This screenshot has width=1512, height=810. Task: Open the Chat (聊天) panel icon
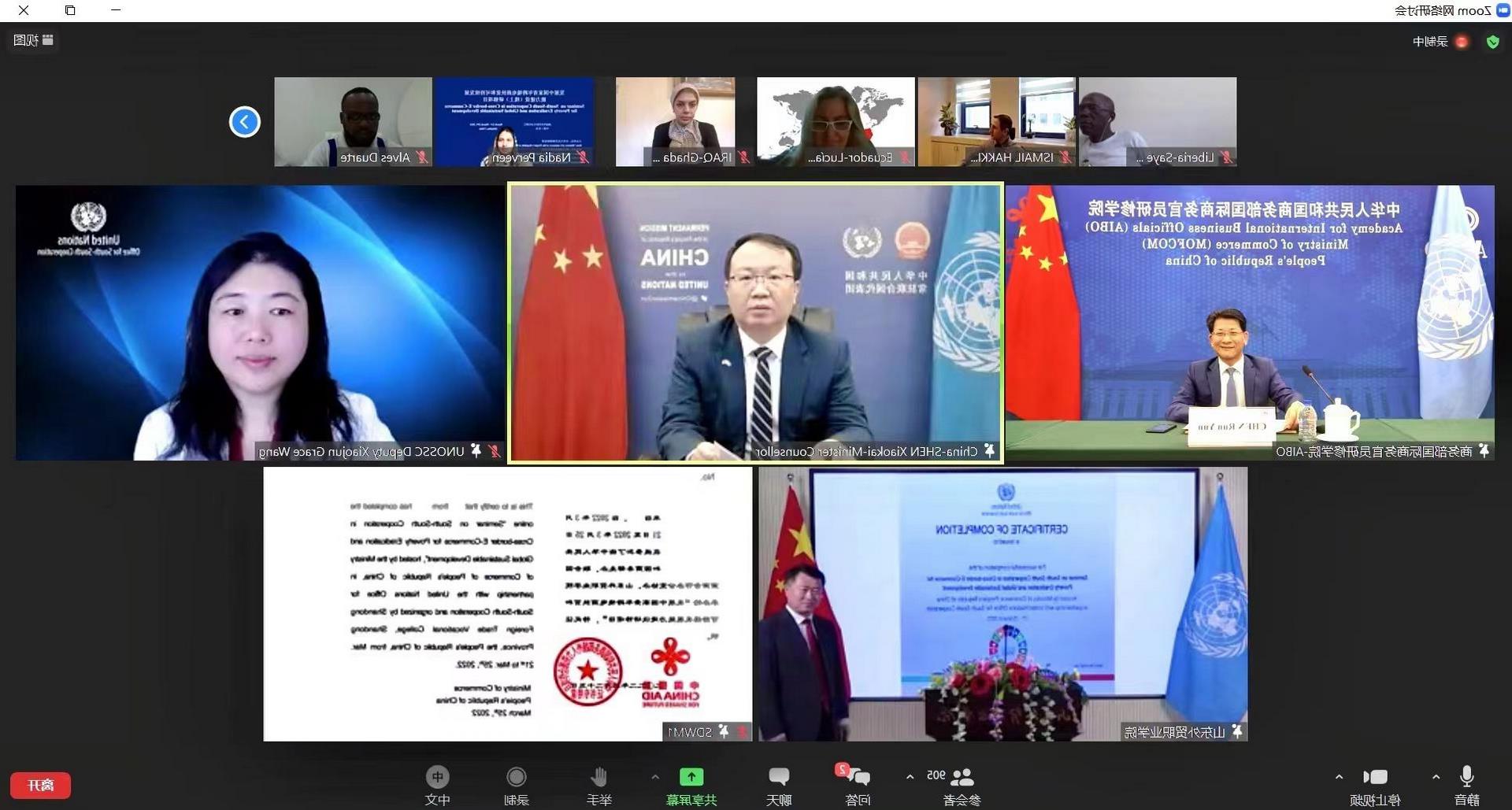tap(779, 777)
